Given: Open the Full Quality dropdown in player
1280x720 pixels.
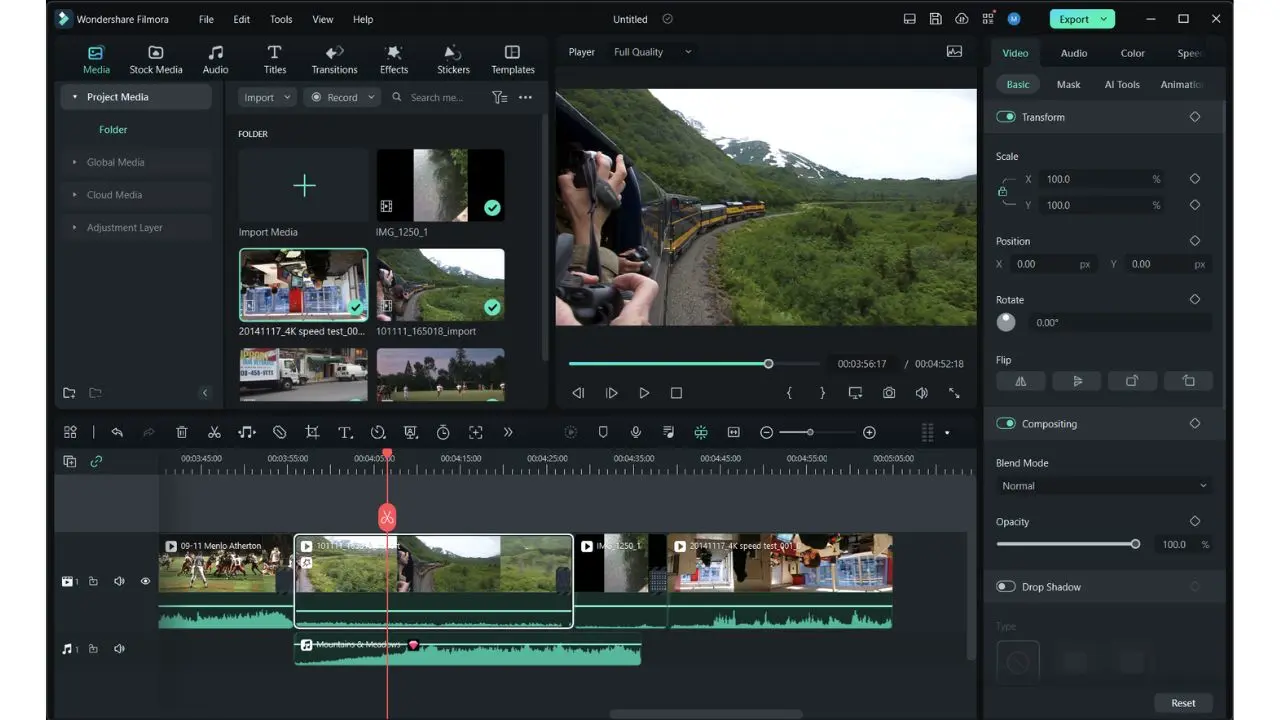Looking at the screenshot, I should click(x=652, y=52).
